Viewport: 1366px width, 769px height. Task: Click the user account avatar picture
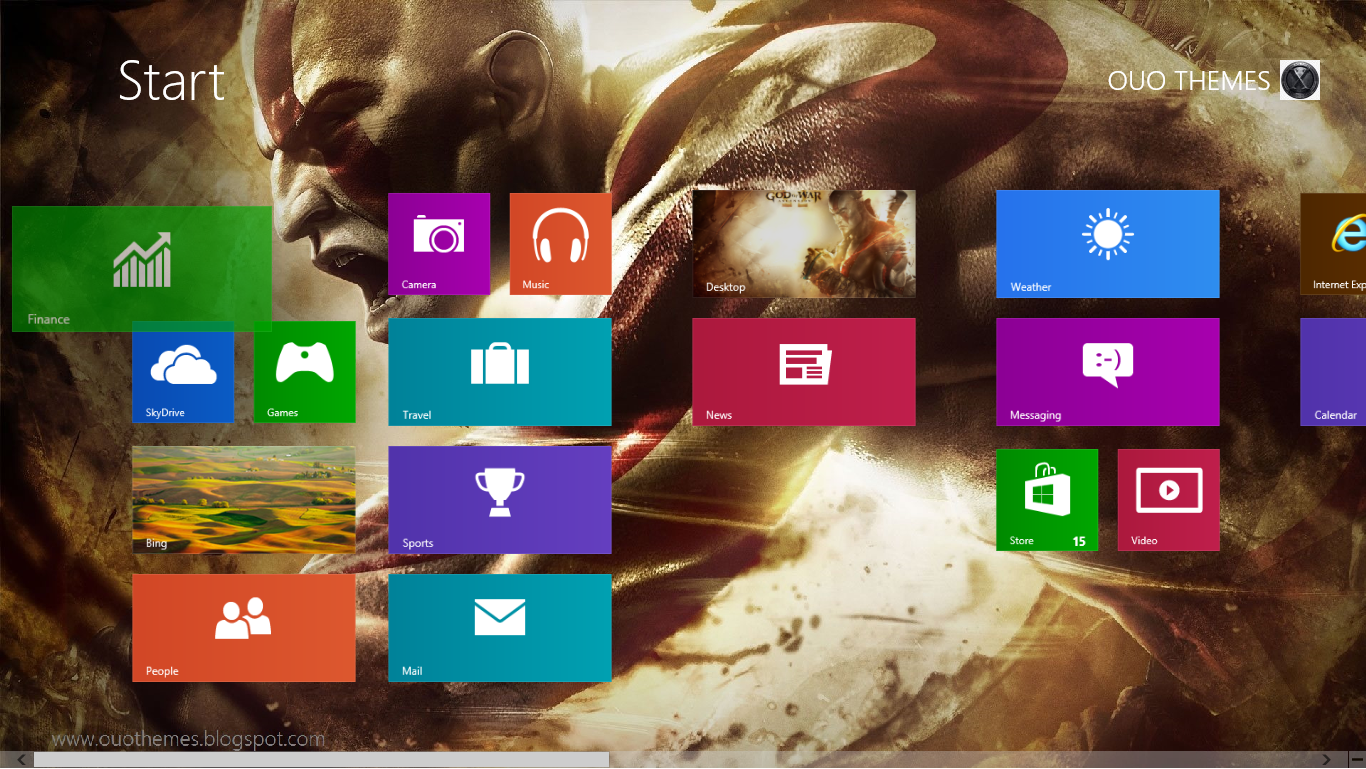tap(1300, 80)
